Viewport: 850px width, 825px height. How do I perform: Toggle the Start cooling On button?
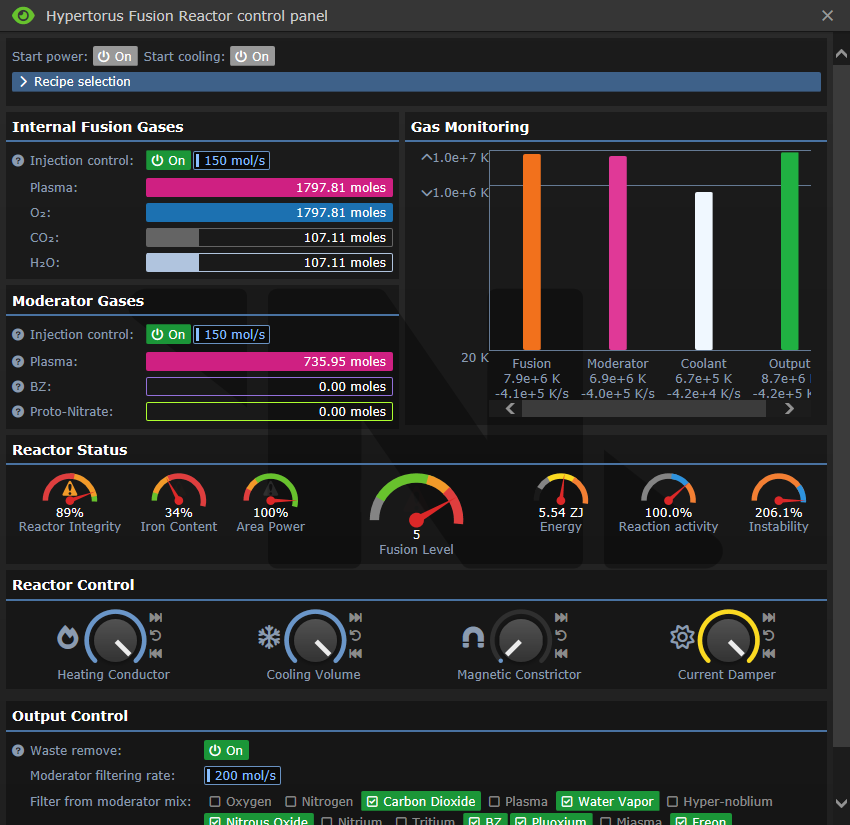[x=252, y=56]
